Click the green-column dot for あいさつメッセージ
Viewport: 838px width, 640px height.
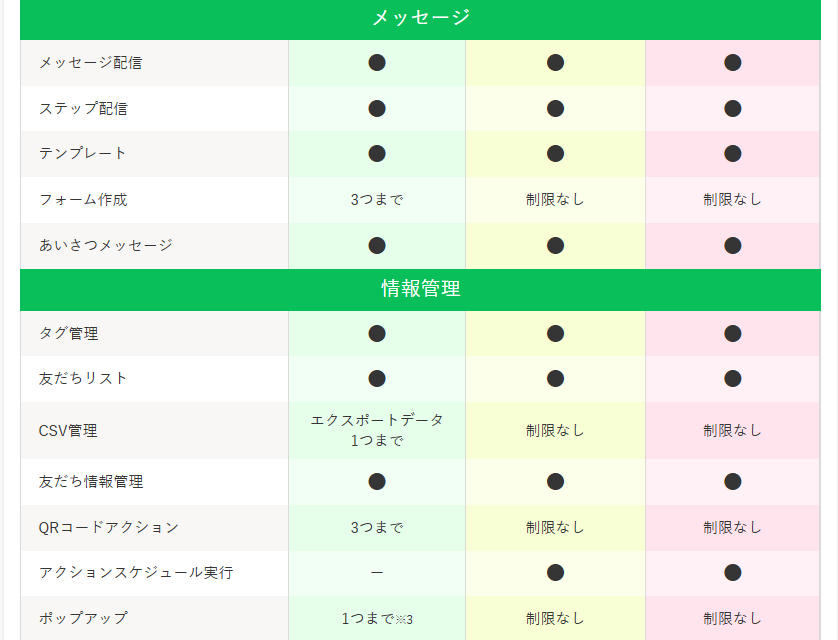(x=377, y=245)
